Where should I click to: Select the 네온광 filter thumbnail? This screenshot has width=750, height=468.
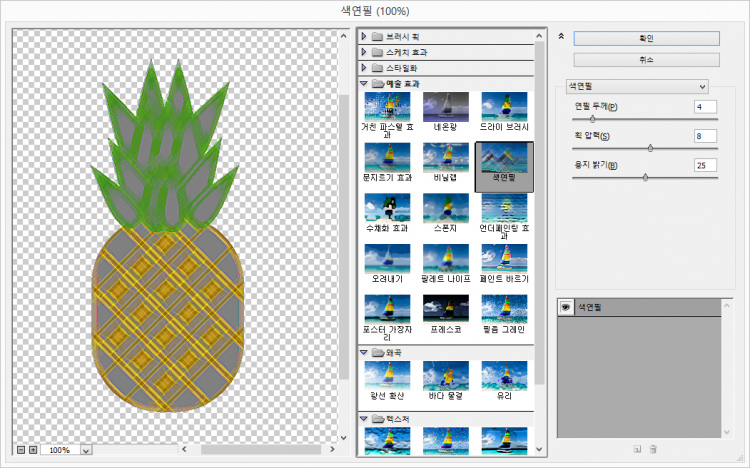445,106
